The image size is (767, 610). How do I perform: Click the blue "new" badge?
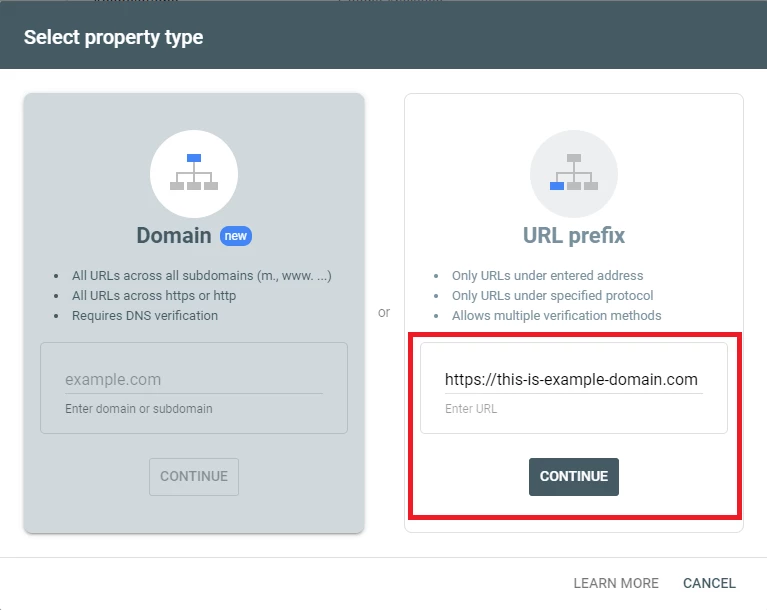tap(236, 236)
